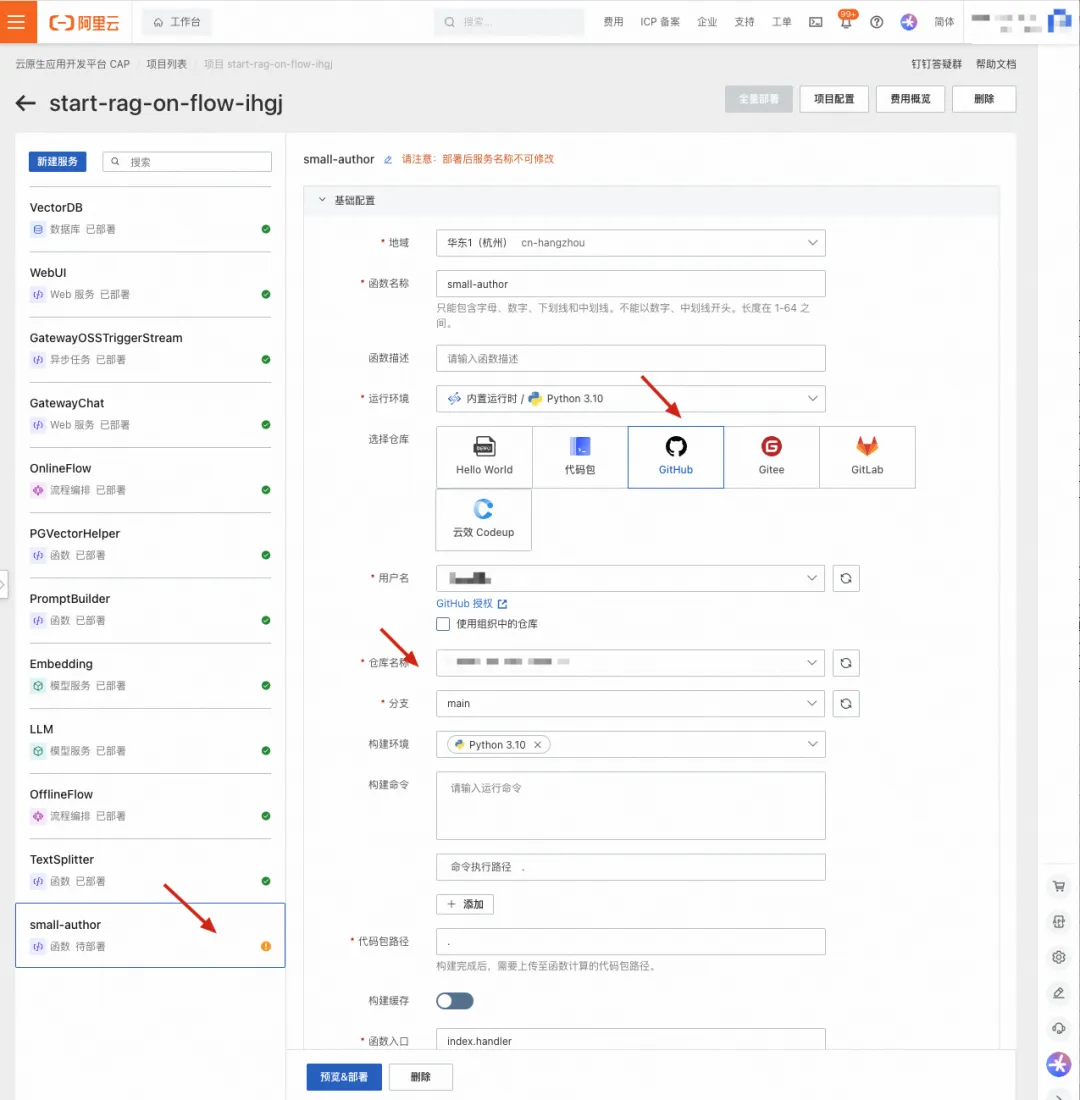This screenshot has width=1080, height=1100.
Task: Select Gitee as the repository source
Action: point(771,457)
